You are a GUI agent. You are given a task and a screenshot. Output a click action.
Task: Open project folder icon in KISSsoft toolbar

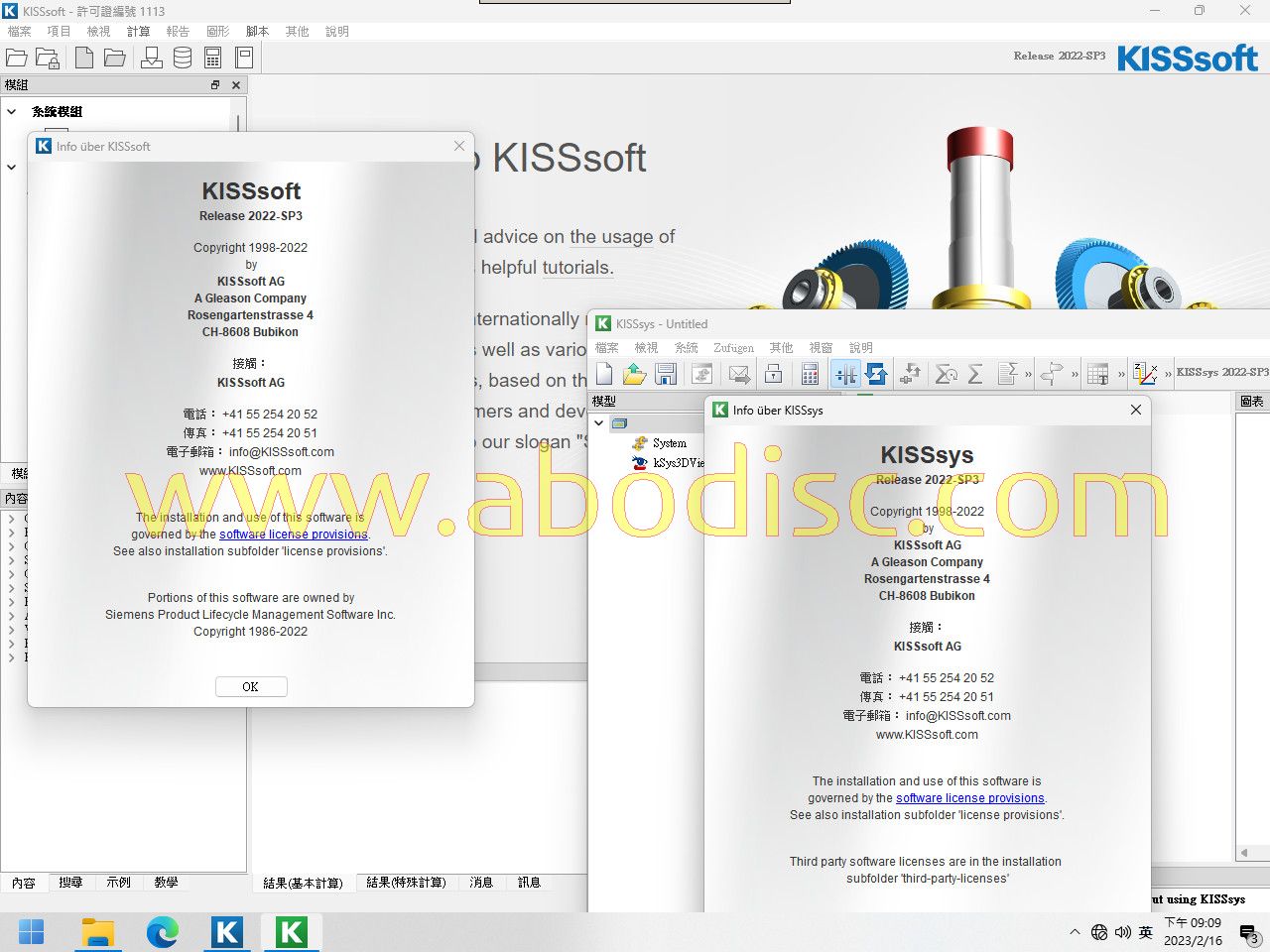[17, 58]
